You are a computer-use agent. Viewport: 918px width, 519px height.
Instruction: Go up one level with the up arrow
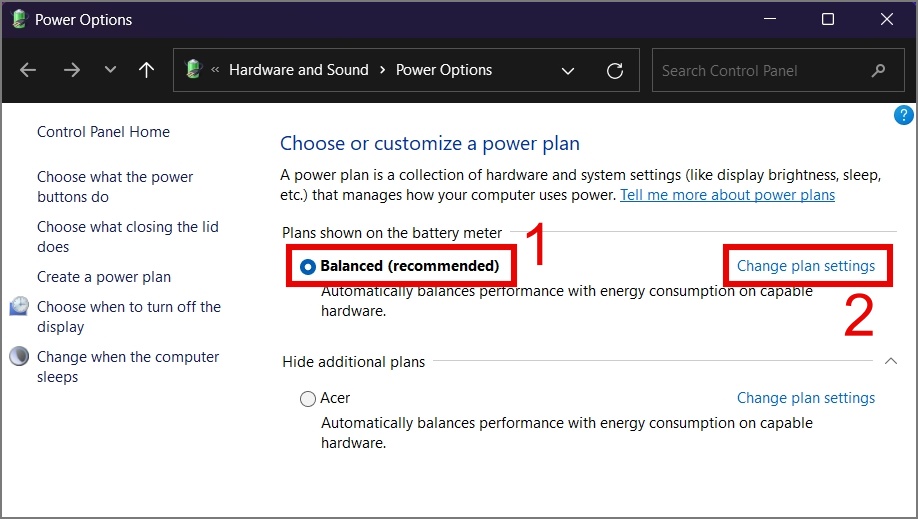pyautogui.click(x=146, y=70)
